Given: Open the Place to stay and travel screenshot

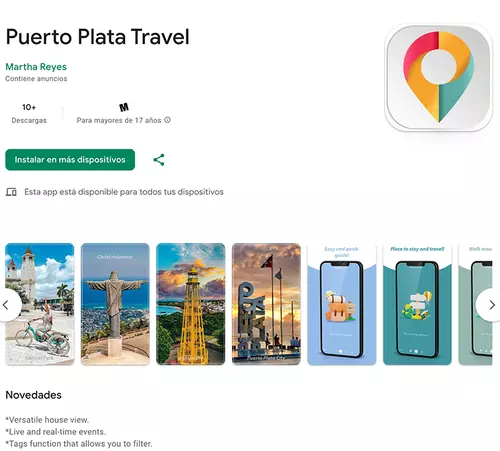Looking at the screenshot, I should 417,304.
